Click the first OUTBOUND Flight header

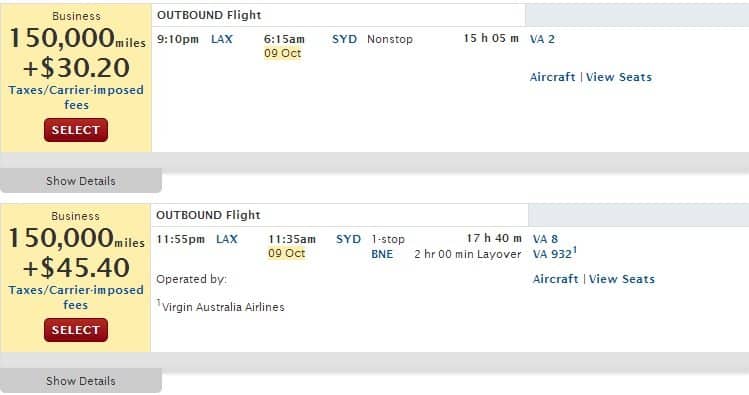(x=209, y=15)
